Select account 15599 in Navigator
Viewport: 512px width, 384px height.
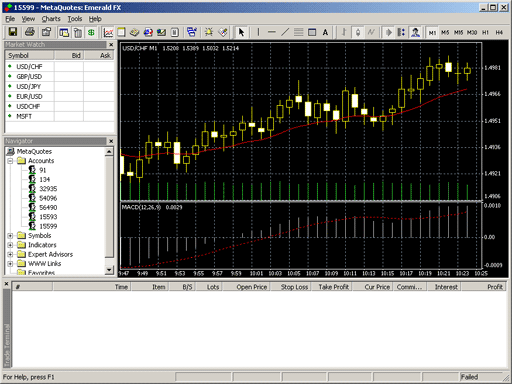[48, 226]
